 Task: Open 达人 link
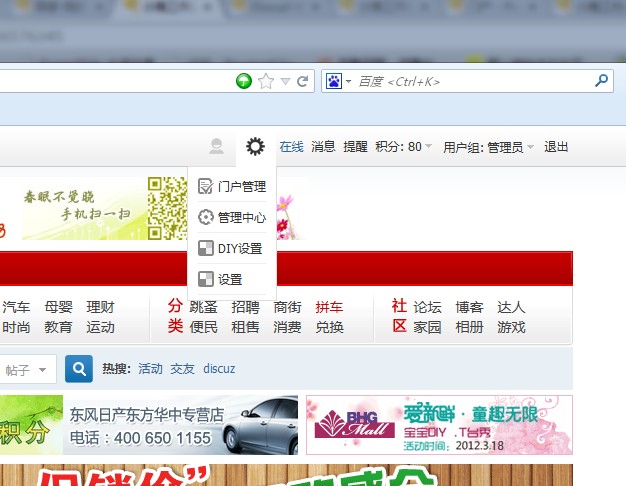(x=511, y=307)
